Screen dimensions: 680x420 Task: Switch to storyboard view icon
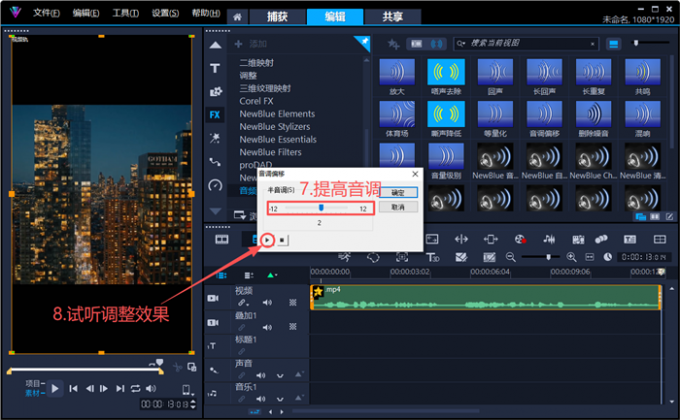tap(222, 240)
